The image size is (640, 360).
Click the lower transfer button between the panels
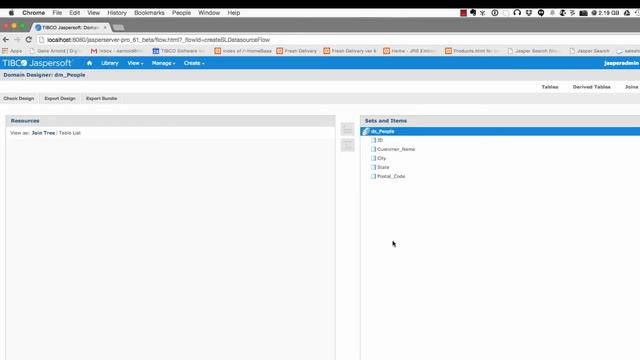coord(347,145)
